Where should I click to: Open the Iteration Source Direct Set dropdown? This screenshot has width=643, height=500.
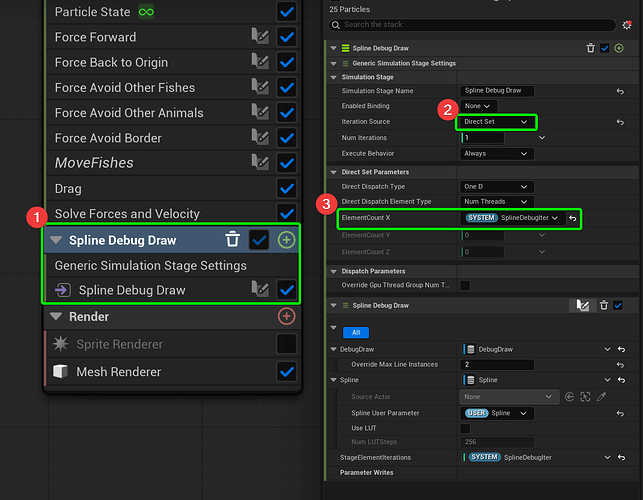click(x=496, y=122)
